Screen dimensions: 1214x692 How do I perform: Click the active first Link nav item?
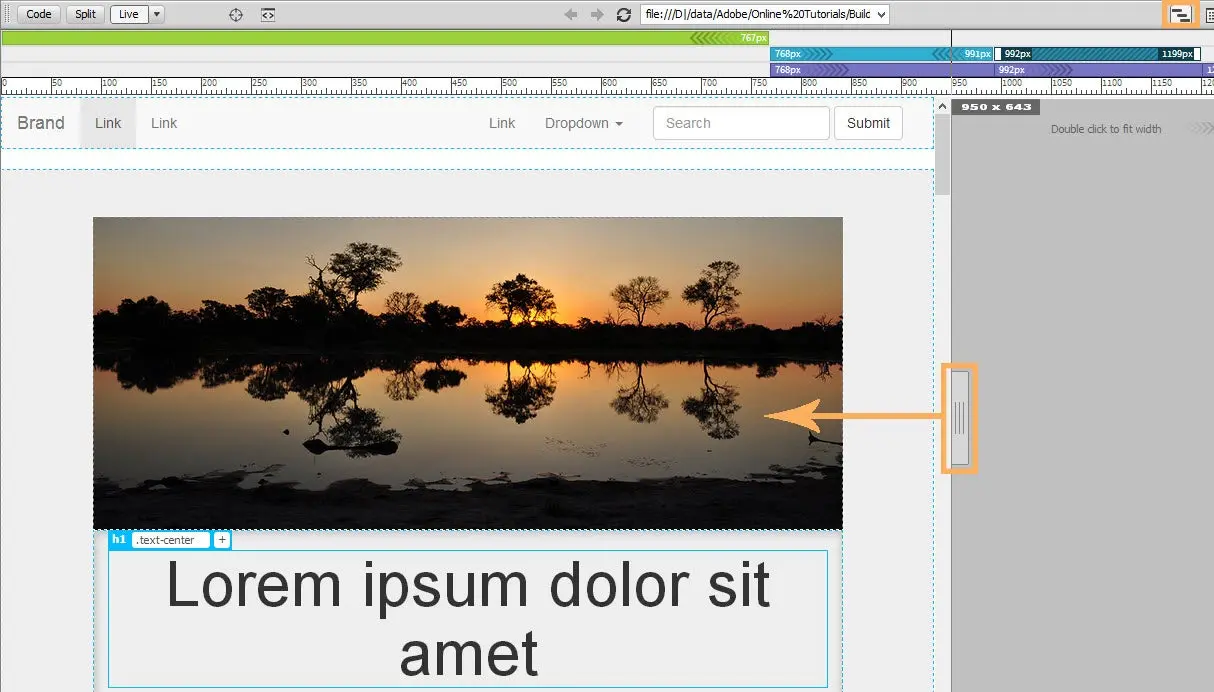tap(108, 123)
